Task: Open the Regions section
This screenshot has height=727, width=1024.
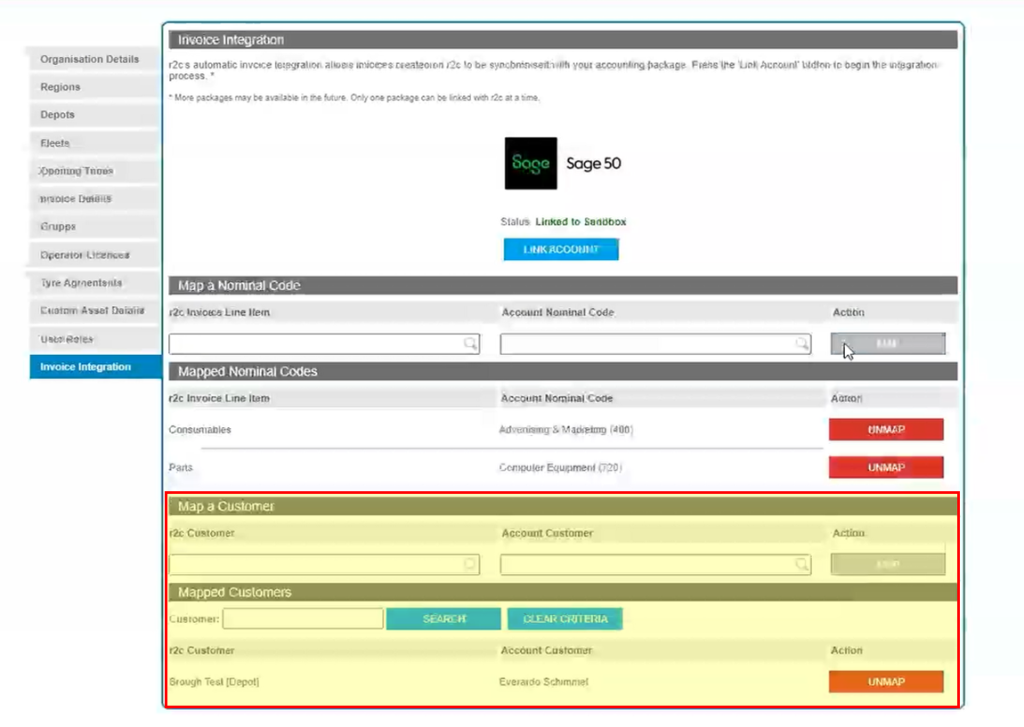Action: click(90, 87)
